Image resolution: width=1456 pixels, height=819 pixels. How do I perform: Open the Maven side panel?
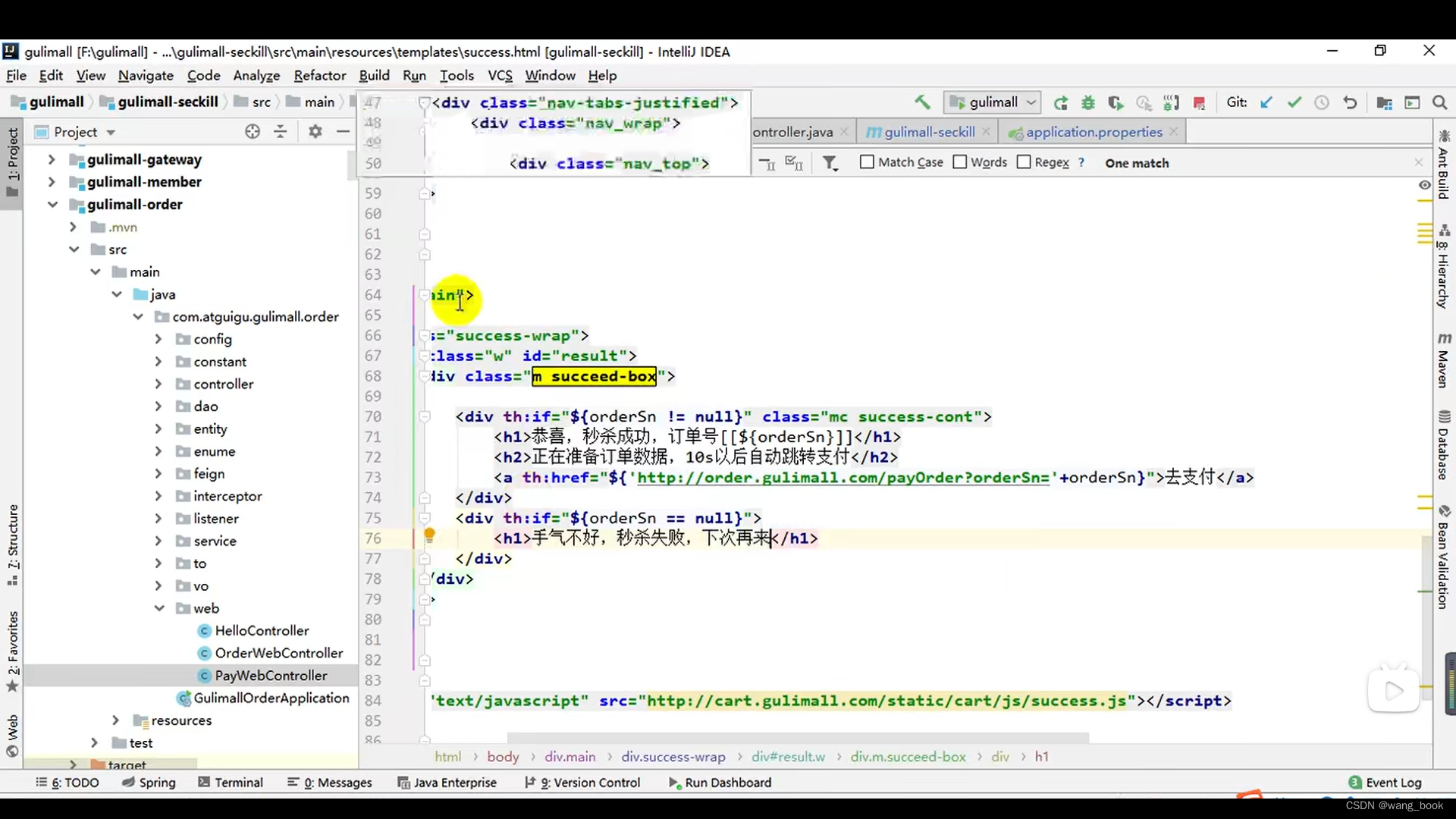pos(1443,359)
